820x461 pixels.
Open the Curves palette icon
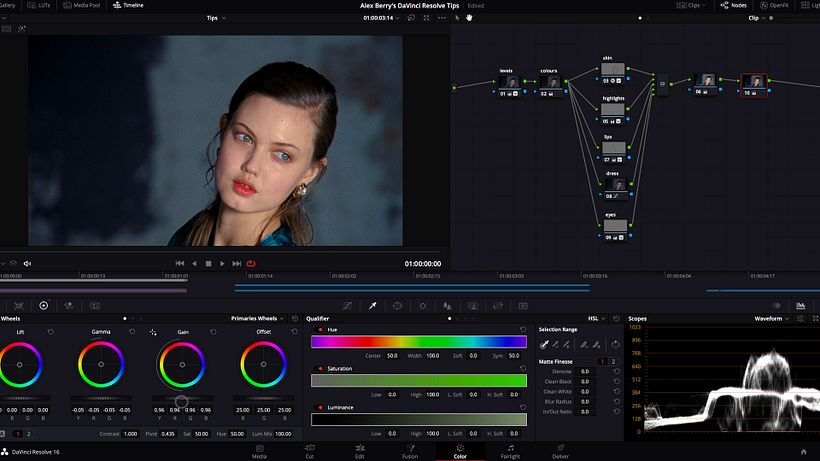click(347, 305)
